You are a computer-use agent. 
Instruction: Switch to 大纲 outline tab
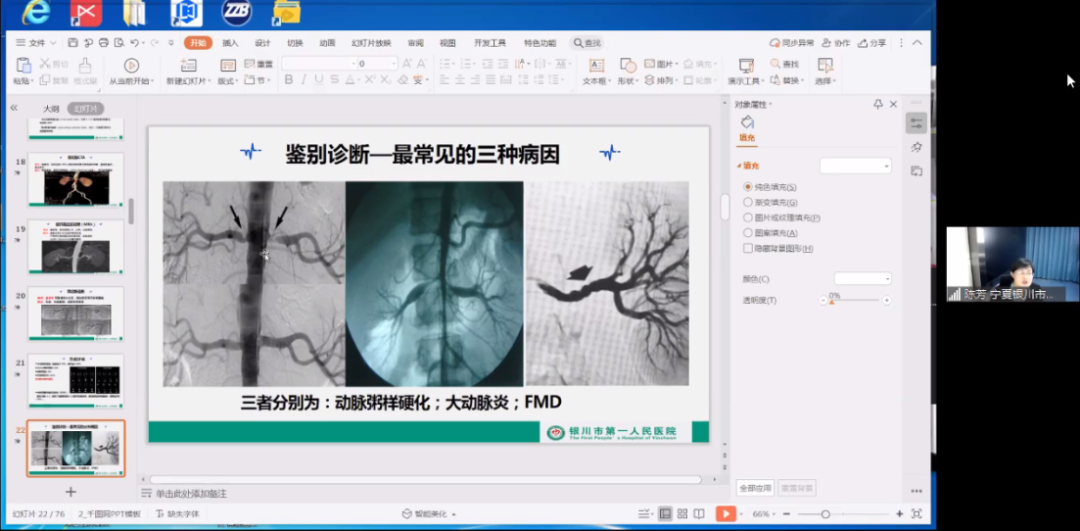coord(52,109)
